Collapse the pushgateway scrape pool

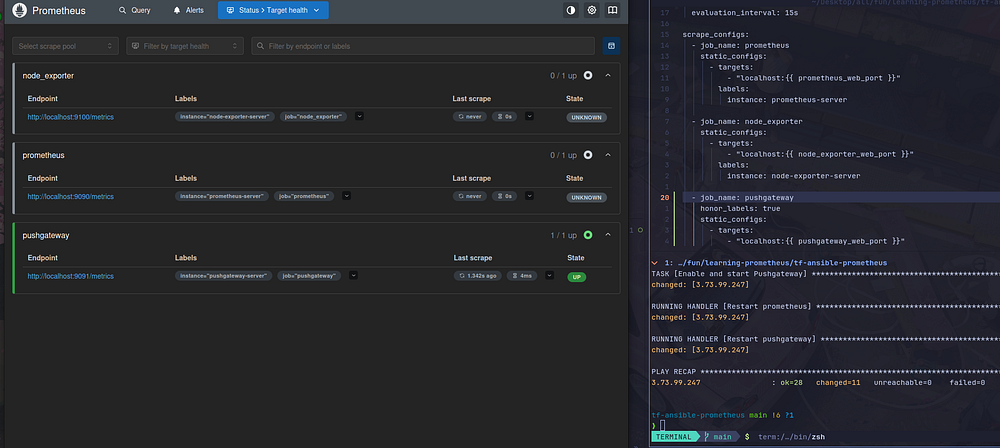[608, 235]
